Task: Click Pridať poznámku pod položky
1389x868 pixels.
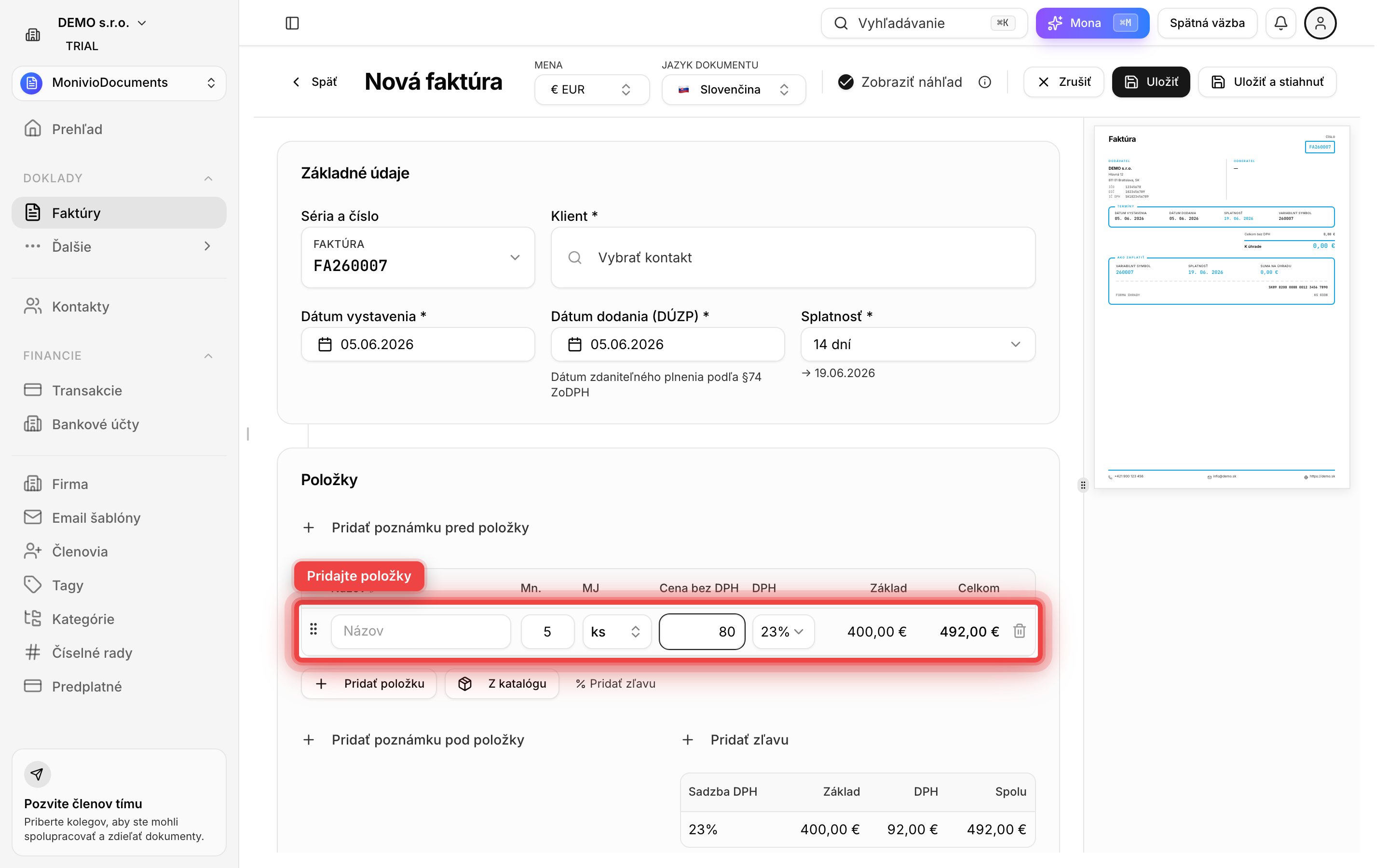Action: (413, 740)
